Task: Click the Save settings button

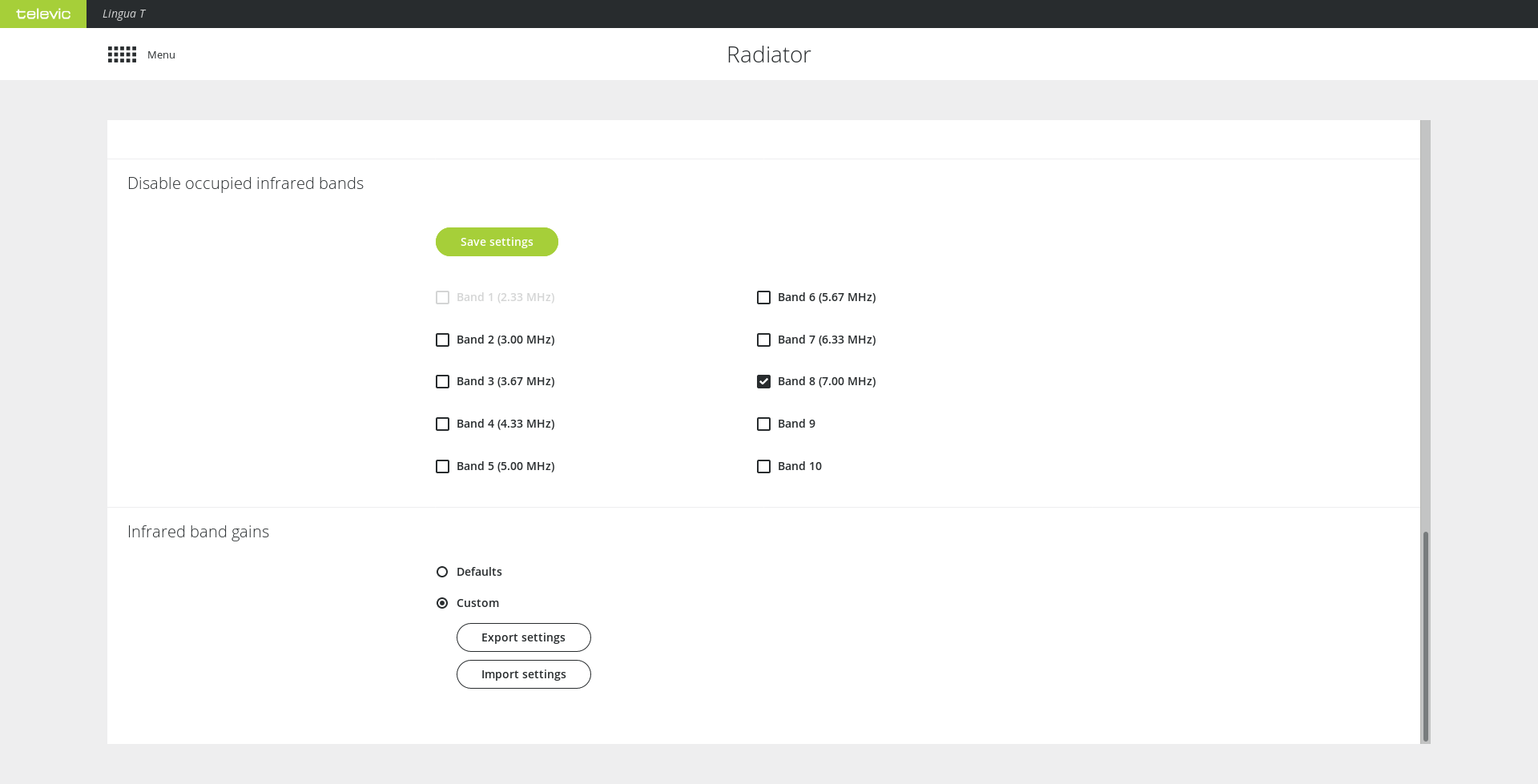Action: coord(497,242)
